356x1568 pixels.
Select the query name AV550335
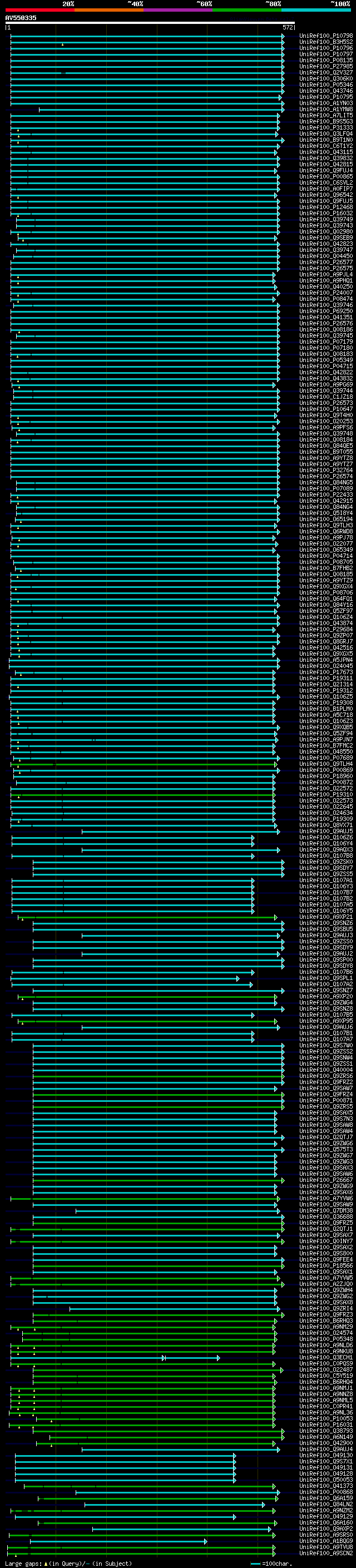21,18
